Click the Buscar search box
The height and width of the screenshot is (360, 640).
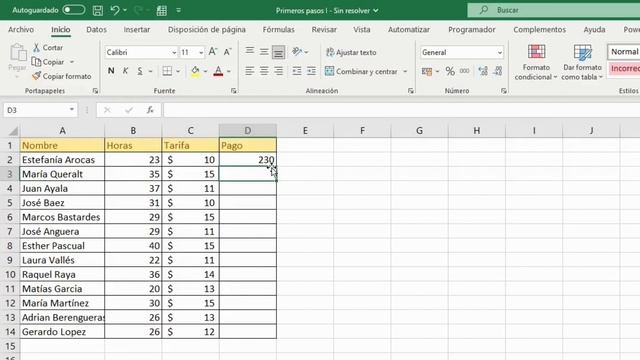(553, 10)
